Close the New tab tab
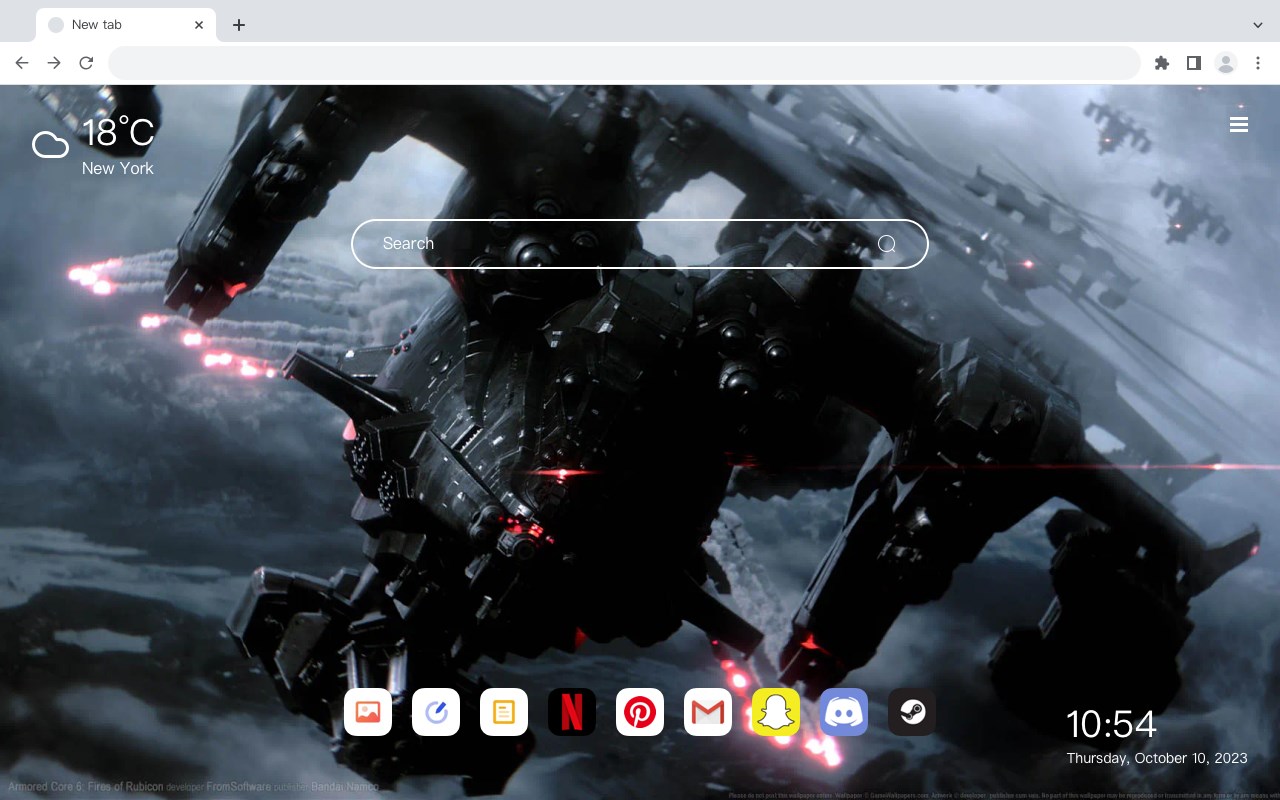Image resolution: width=1280 pixels, height=800 pixels. coord(199,25)
